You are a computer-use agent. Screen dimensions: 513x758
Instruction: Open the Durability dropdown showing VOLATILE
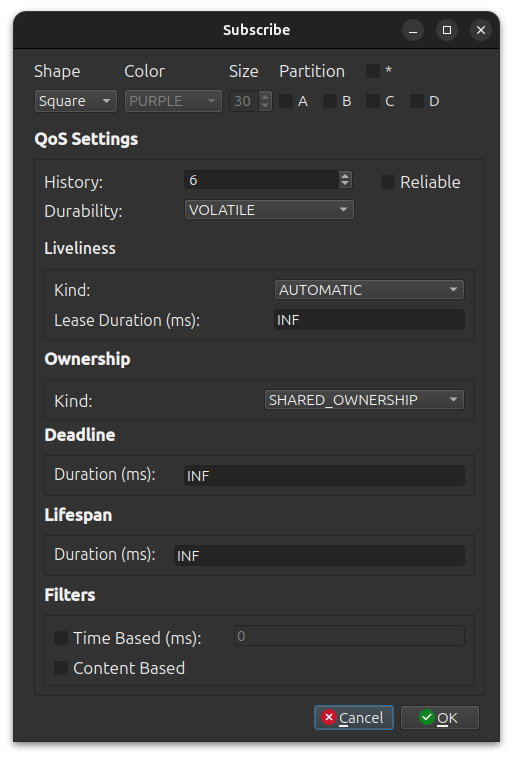click(x=269, y=210)
